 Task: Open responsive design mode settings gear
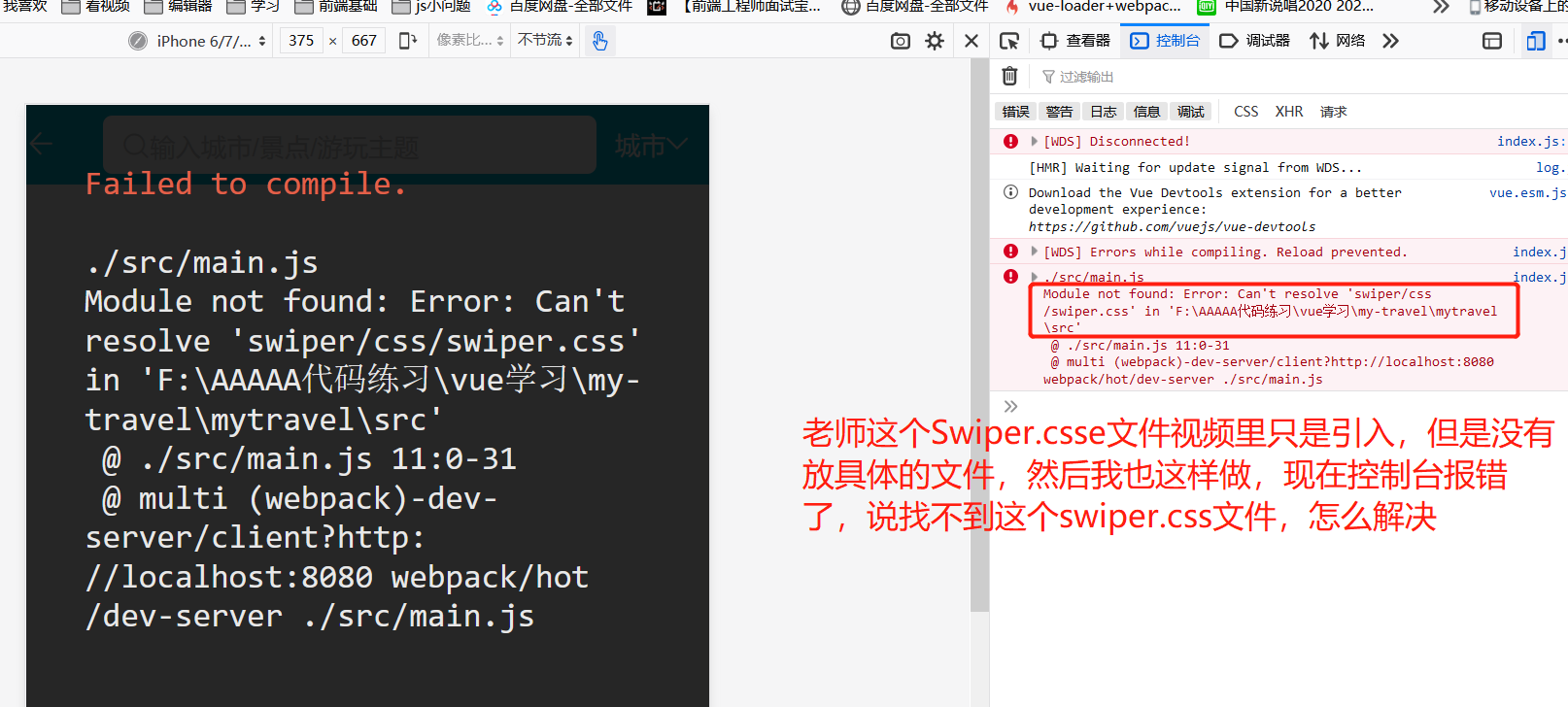click(935, 41)
